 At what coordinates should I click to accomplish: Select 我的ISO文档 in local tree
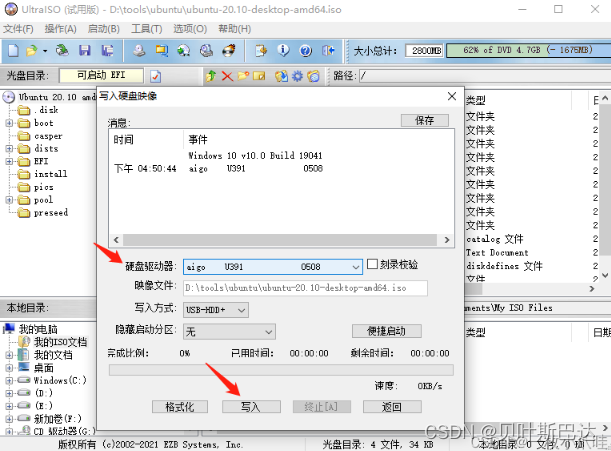click(x=60, y=342)
